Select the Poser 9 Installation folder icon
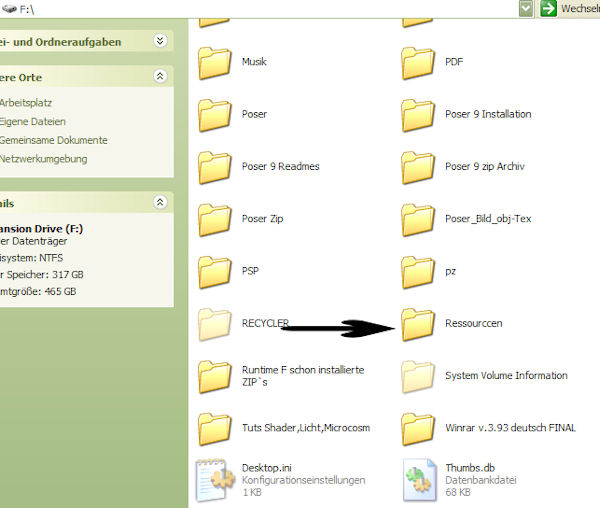 pyautogui.click(x=418, y=115)
